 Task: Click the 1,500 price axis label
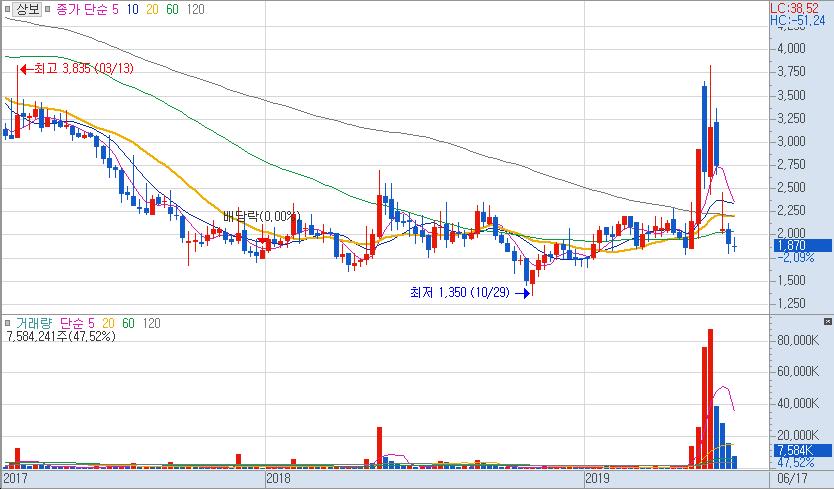coord(791,280)
